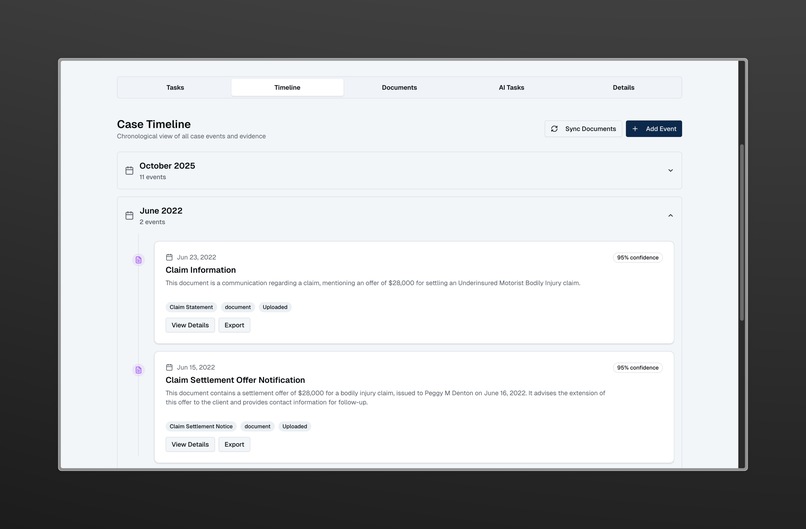Click the document tag on Claim Settlement Offer
Image resolution: width=806 pixels, height=529 pixels.
[x=257, y=426]
